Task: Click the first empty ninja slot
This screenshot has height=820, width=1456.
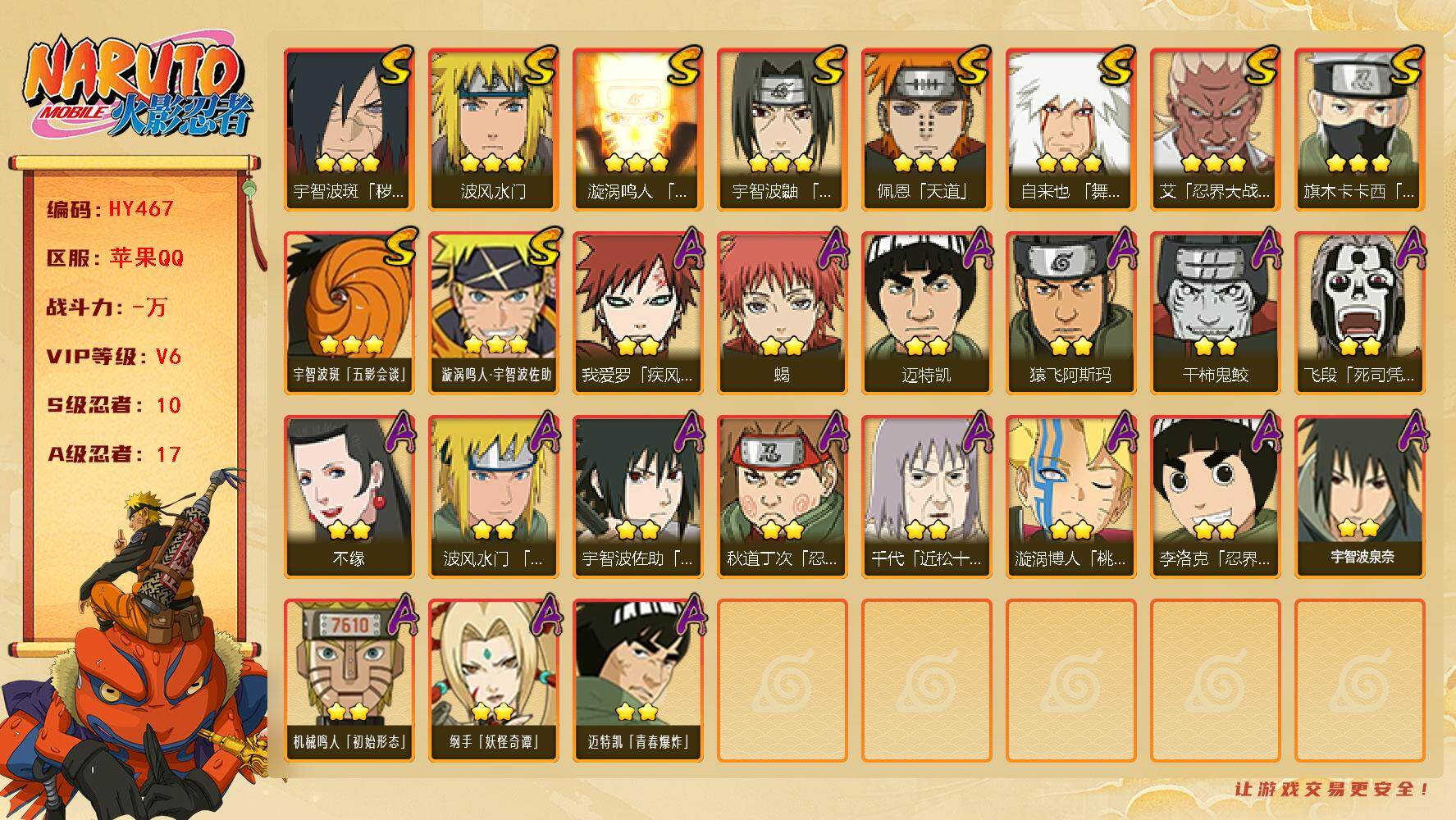Action: (783, 681)
